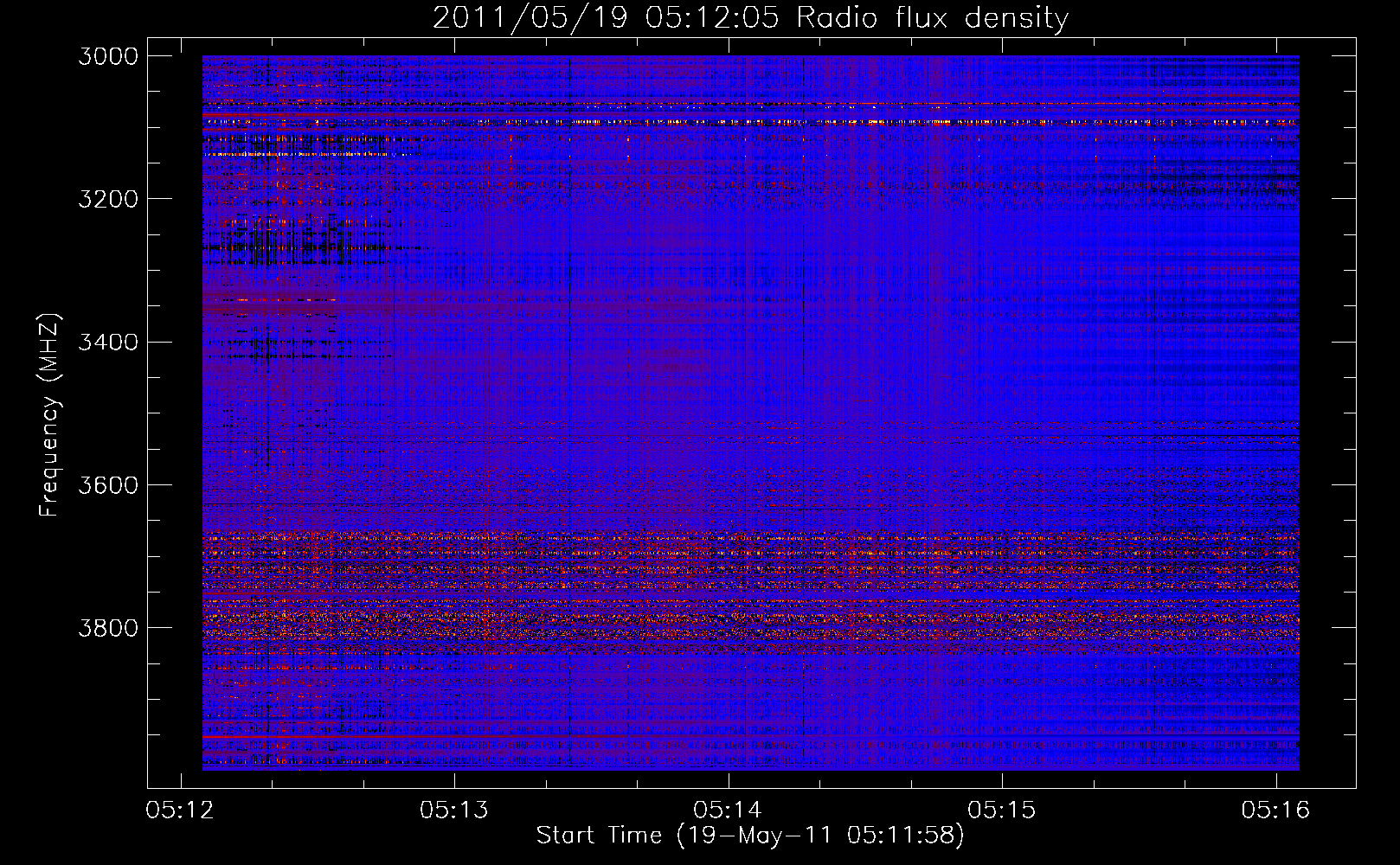Click the 3400 frequency axis label
Image resolution: width=1400 pixels, height=865 pixels.
[108, 342]
